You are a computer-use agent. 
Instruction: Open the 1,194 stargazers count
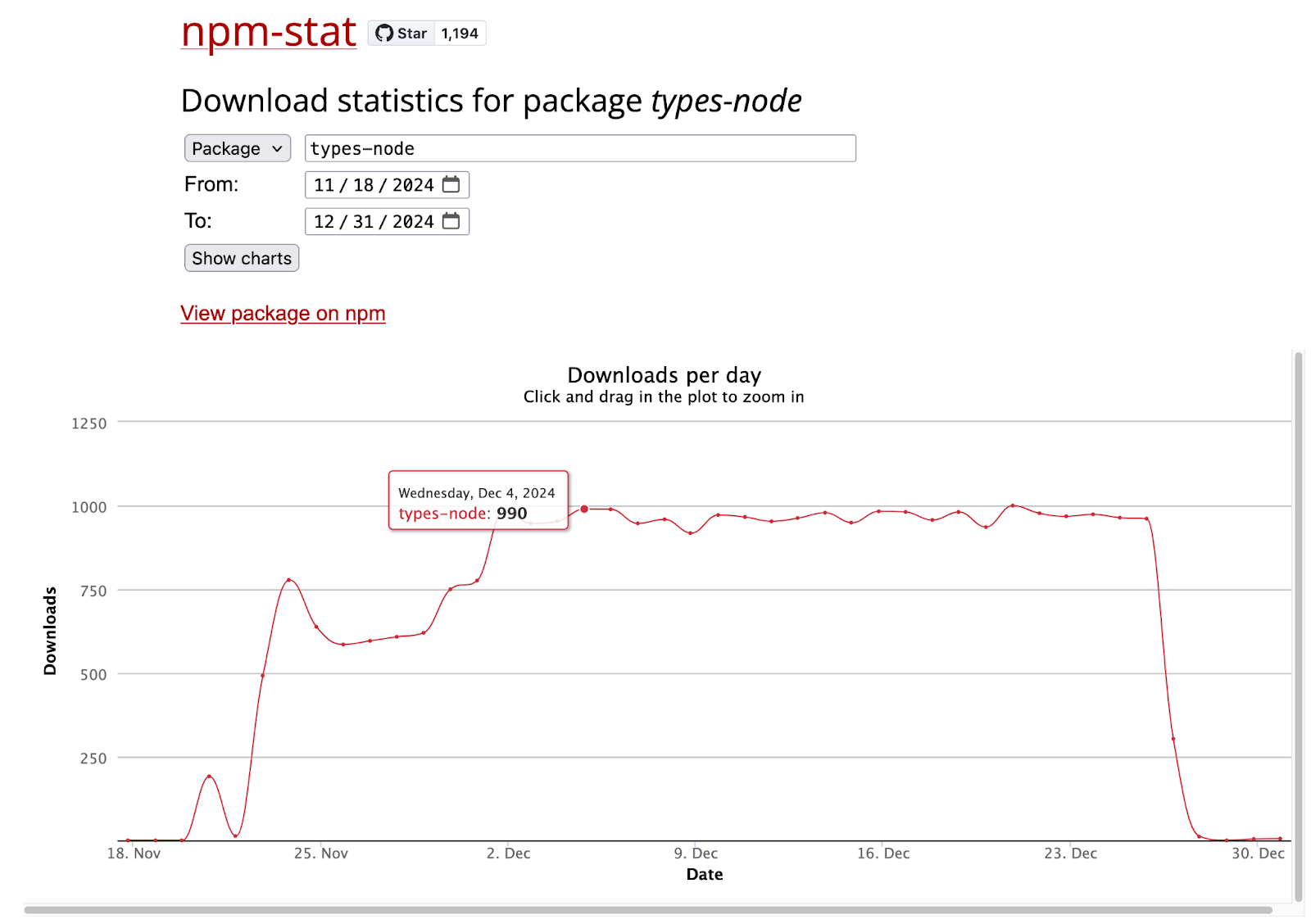460,34
